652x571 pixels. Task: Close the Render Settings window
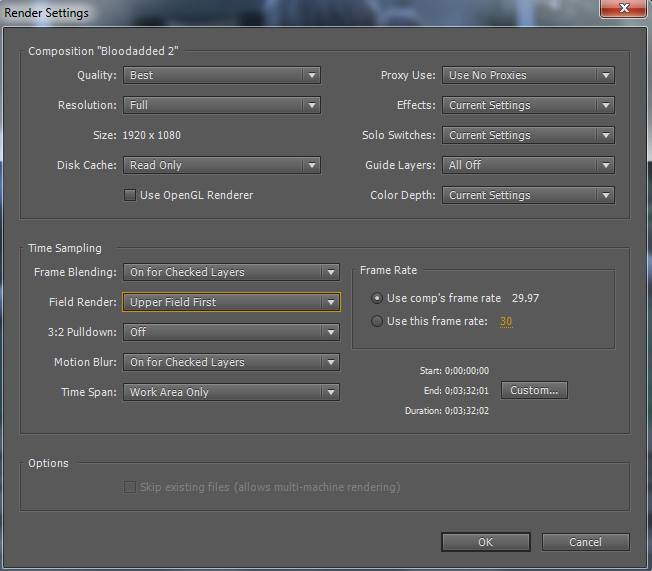tap(624, 8)
